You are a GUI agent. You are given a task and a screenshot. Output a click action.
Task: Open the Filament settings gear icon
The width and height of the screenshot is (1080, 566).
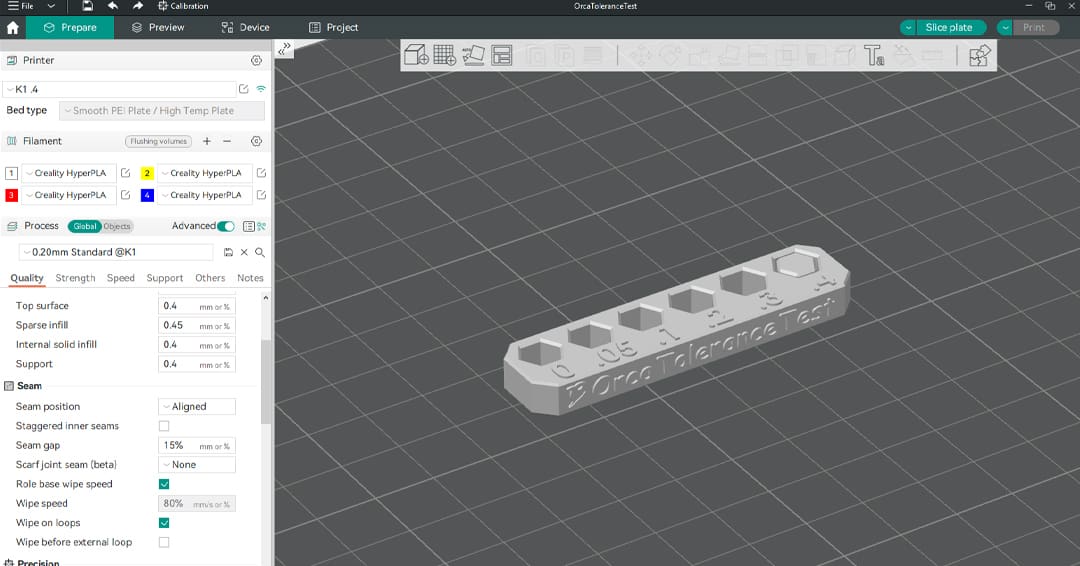pos(256,141)
